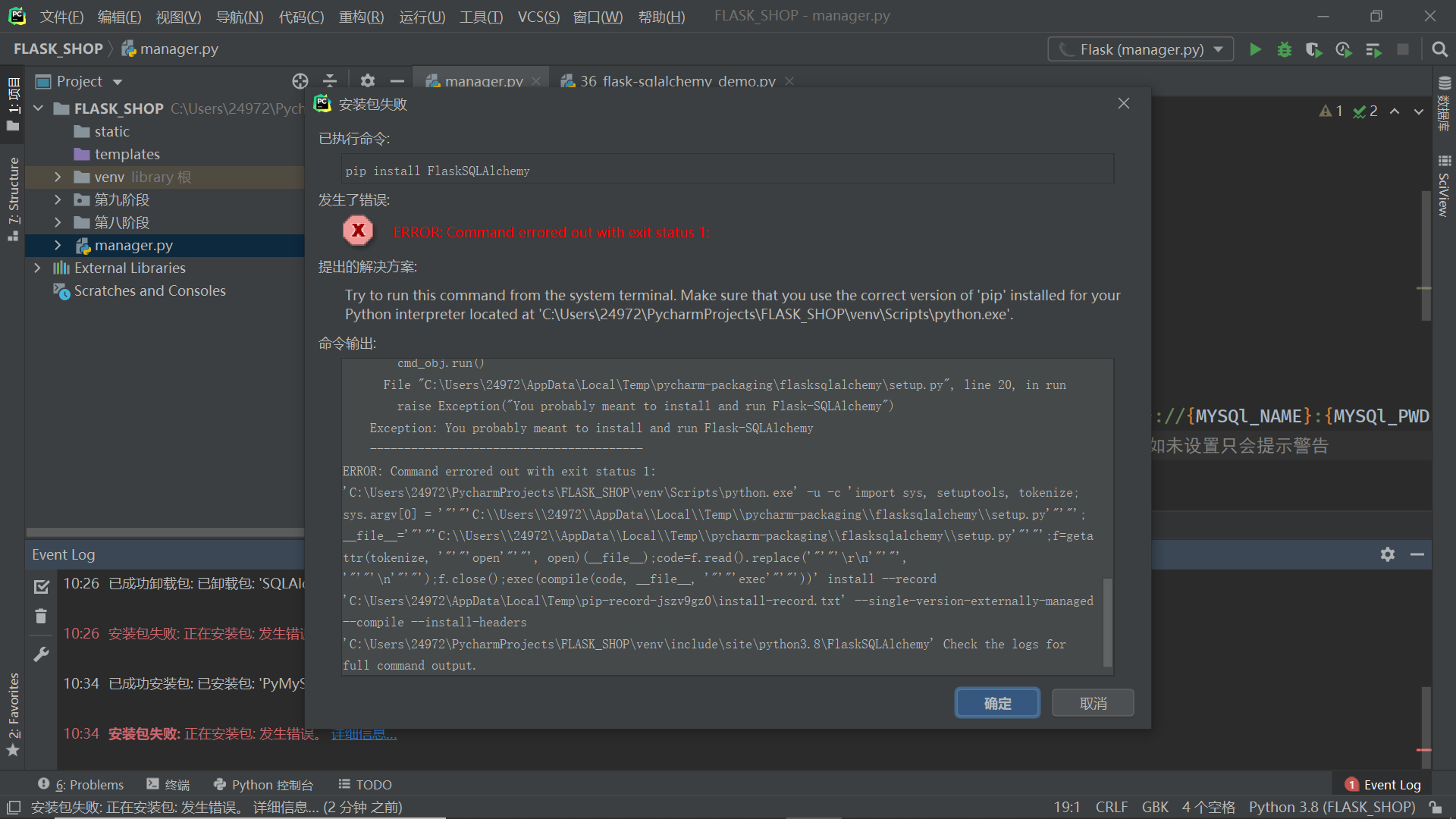Image resolution: width=1456 pixels, height=819 pixels.
Task: Open the profiler run icon
Action: click(1343, 49)
